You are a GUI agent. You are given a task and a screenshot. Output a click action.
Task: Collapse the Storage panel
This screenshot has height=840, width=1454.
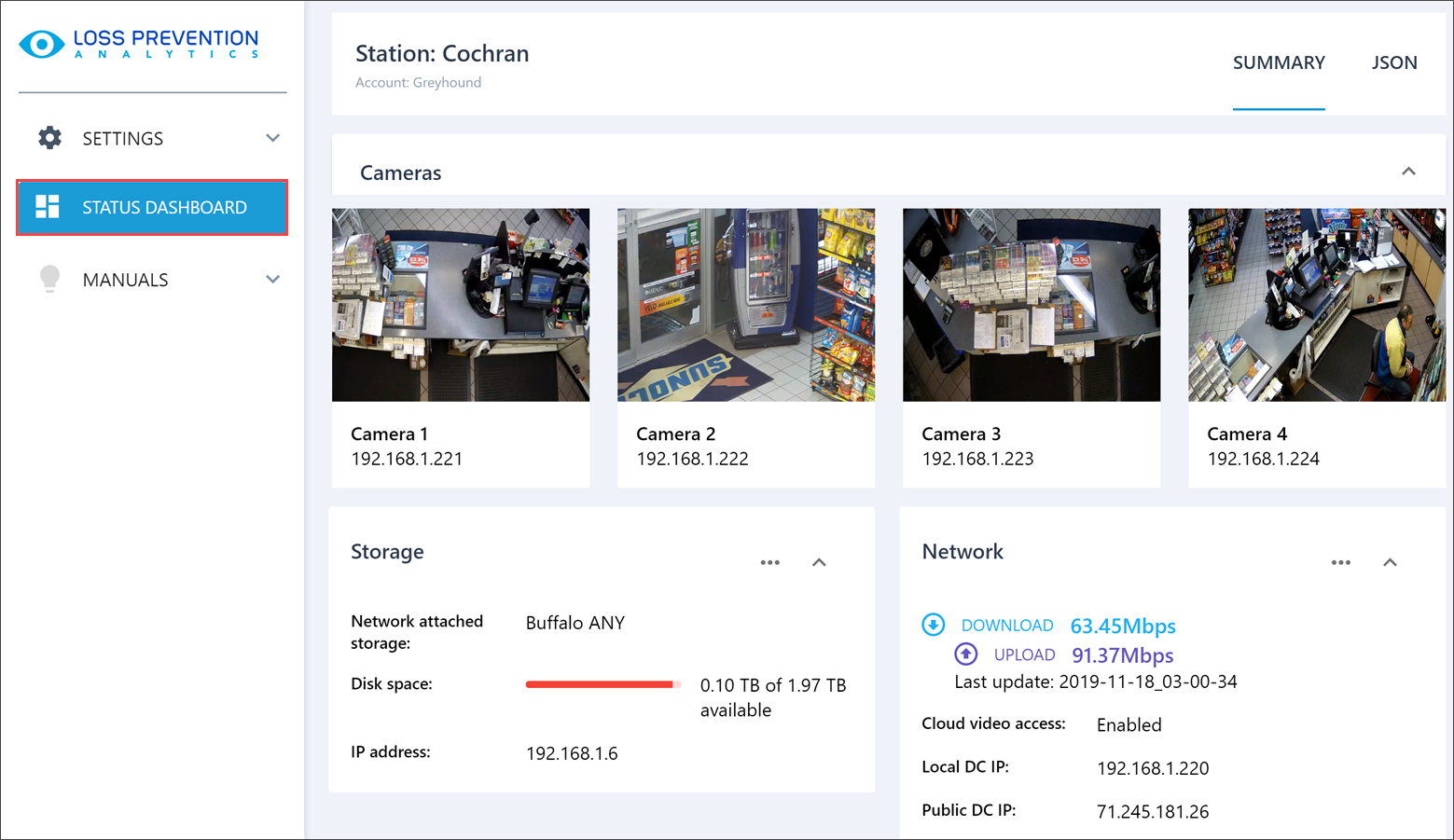click(x=819, y=562)
